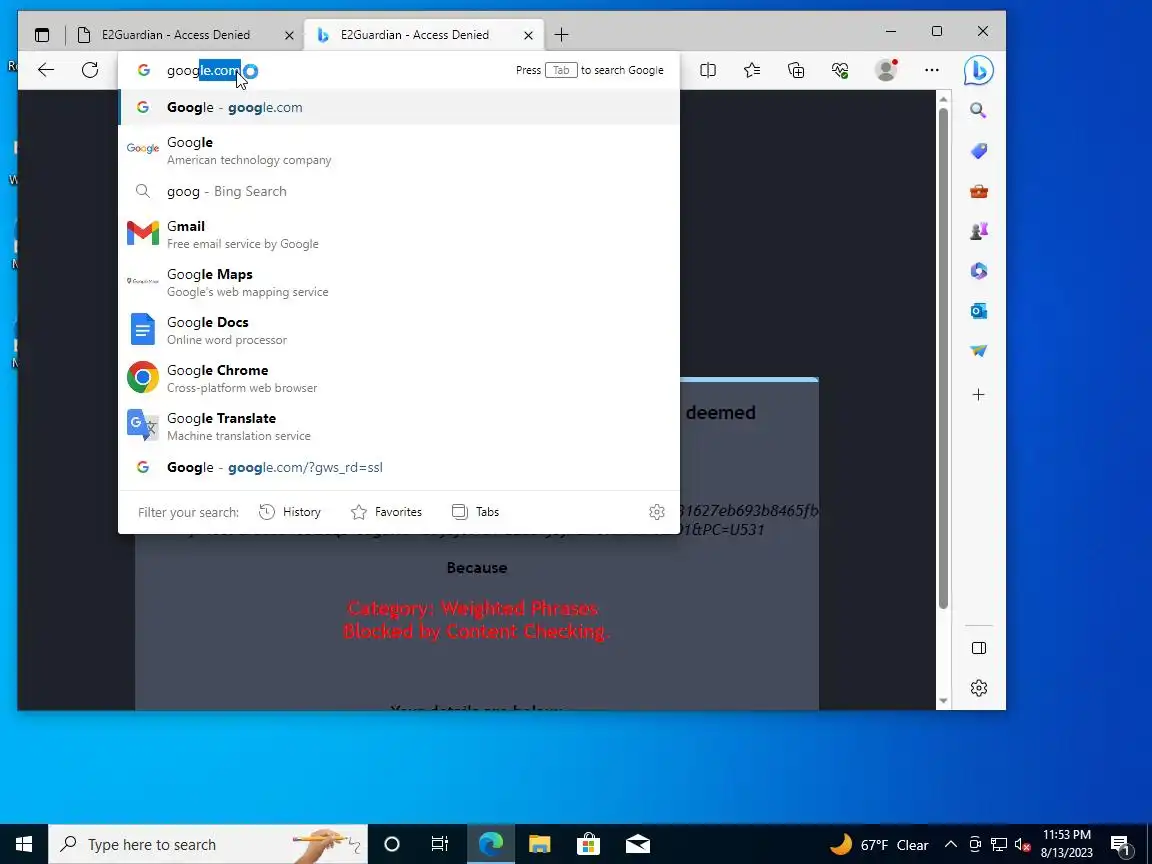Open the notification center icon

[x=1120, y=844]
